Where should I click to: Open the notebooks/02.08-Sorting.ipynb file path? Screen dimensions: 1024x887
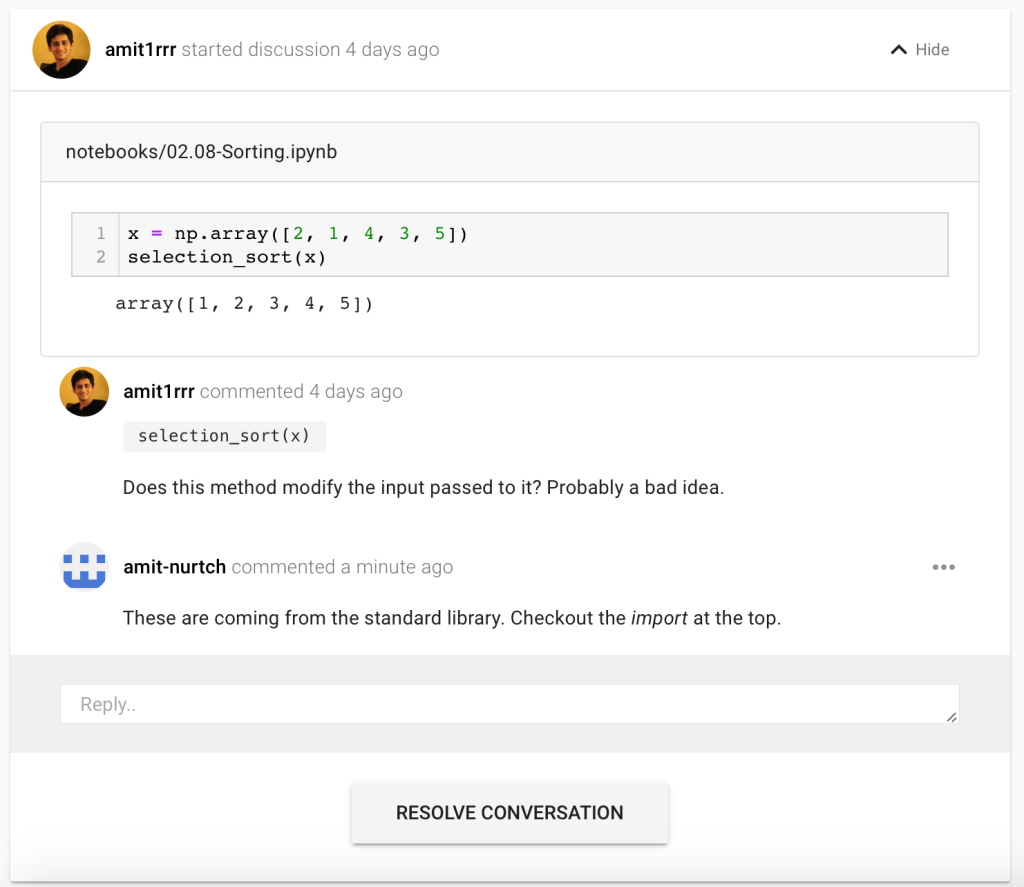point(201,152)
